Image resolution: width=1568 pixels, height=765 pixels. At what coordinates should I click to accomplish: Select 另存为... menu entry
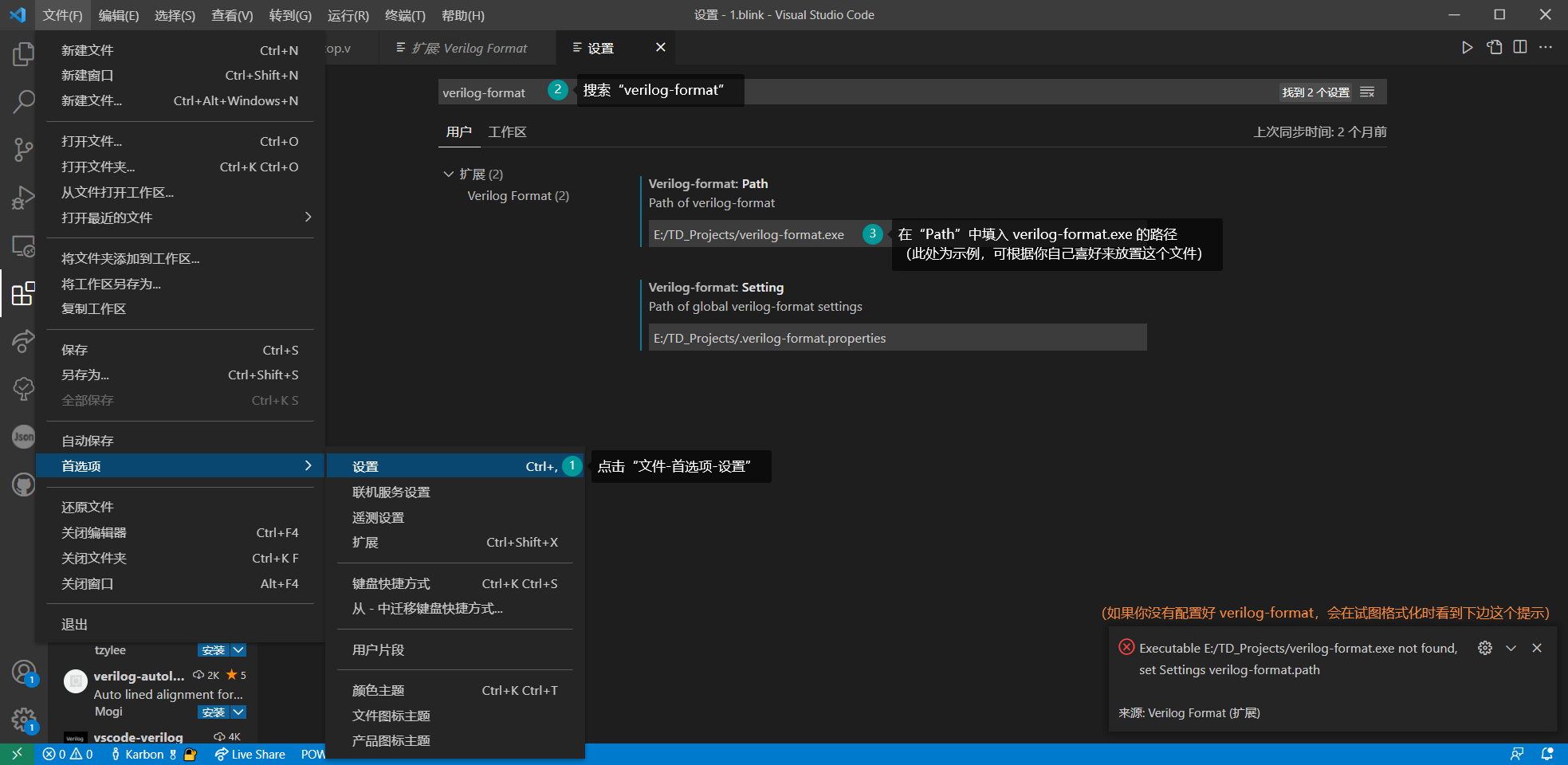click(180, 375)
